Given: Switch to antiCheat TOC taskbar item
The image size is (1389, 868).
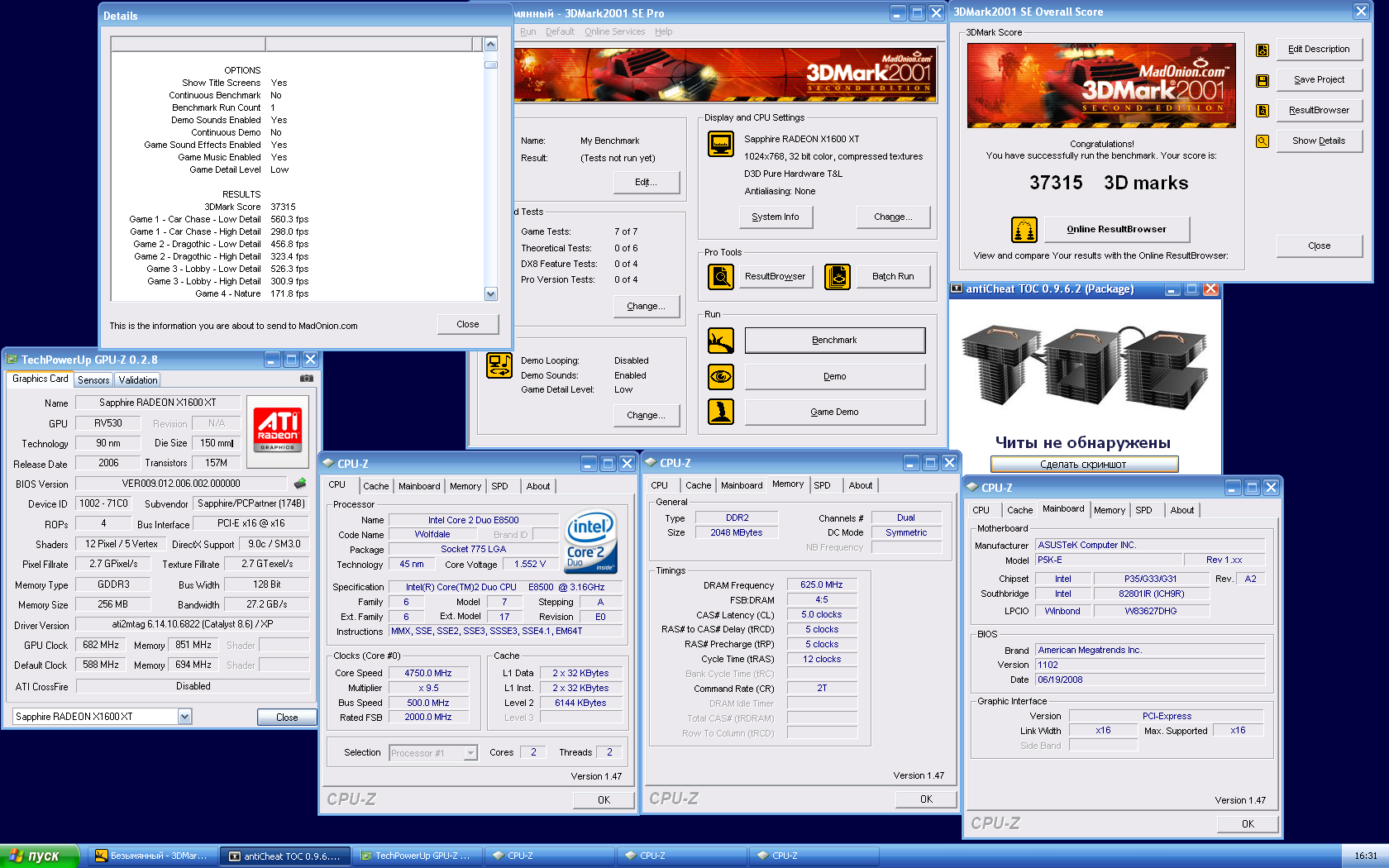Looking at the screenshot, I should click(286, 856).
